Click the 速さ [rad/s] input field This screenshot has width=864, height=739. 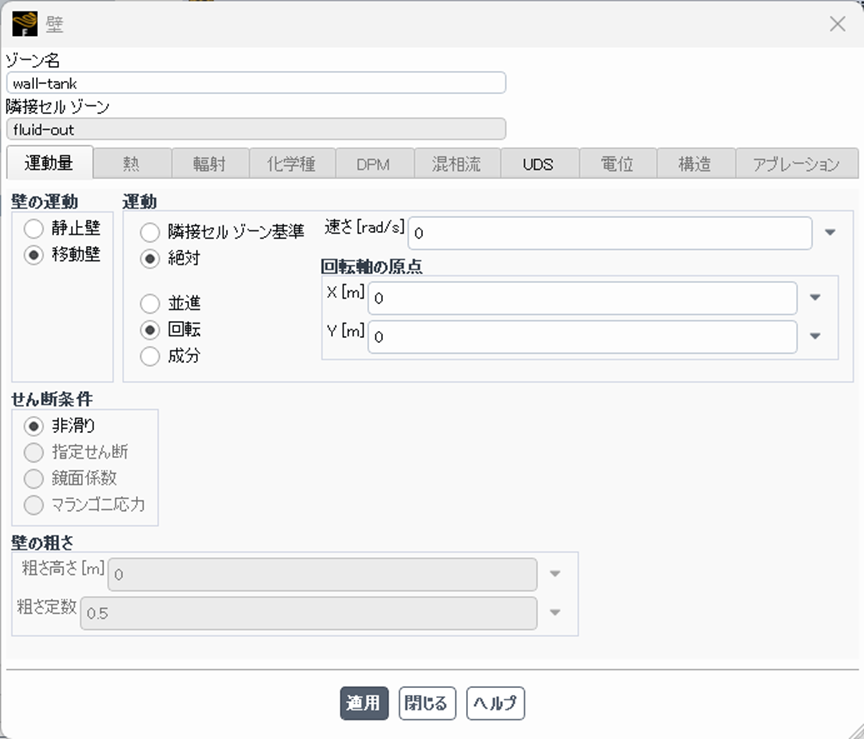[610, 233]
